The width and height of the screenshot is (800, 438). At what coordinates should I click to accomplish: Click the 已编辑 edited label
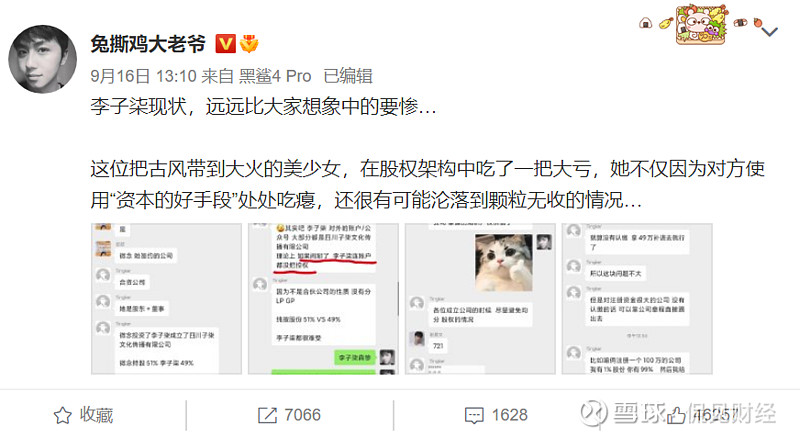coord(348,76)
